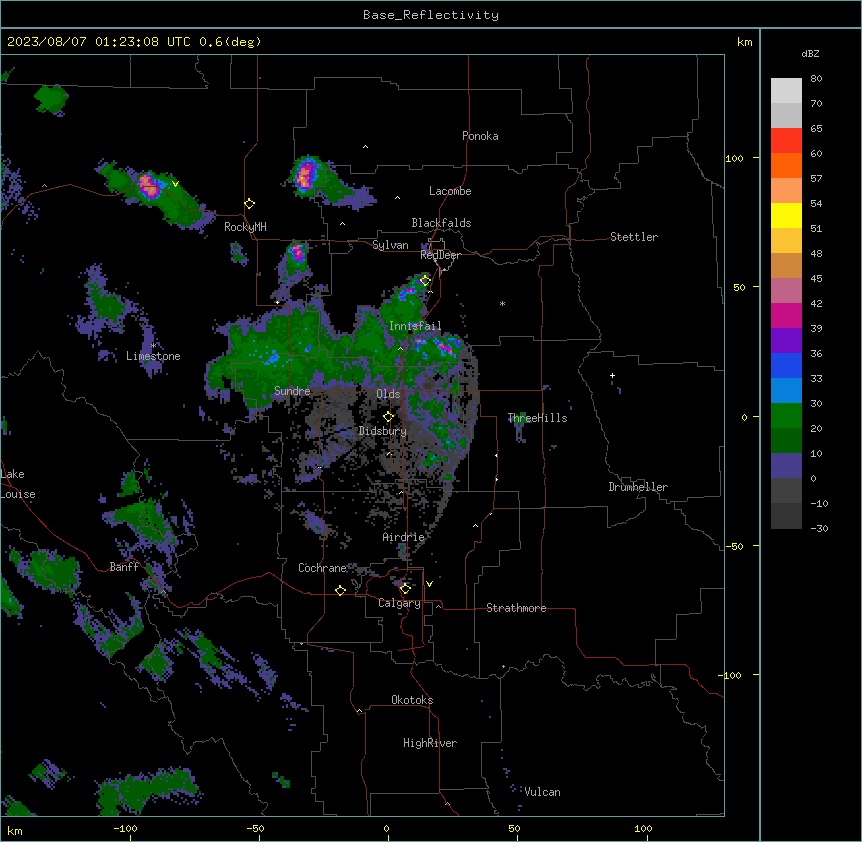Select the Vulcan label
This screenshot has width=862, height=842.
[542, 792]
